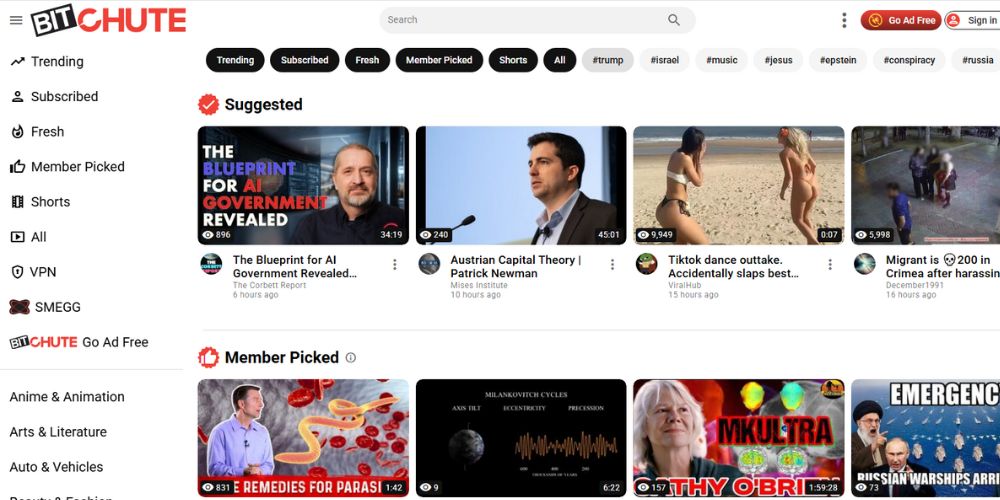The height and width of the screenshot is (500, 1000).
Task: Click into the Search input field
Action: point(520,20)
